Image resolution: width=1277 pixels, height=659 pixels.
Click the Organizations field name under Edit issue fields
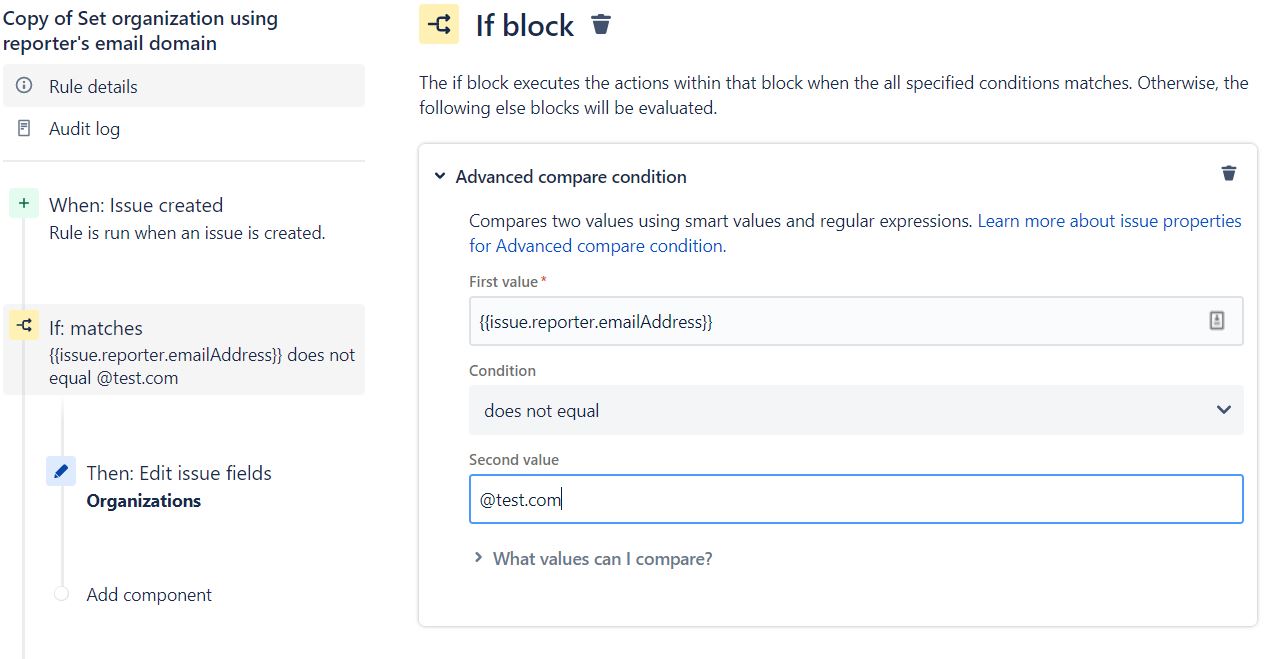(x=144, y=501)
